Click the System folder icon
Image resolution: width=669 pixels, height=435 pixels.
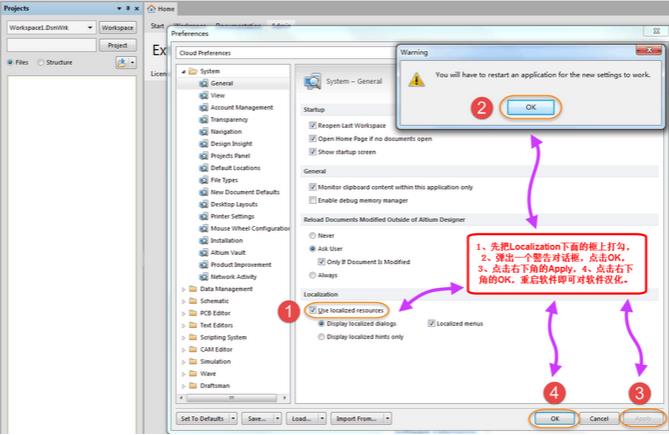point(193,71)
